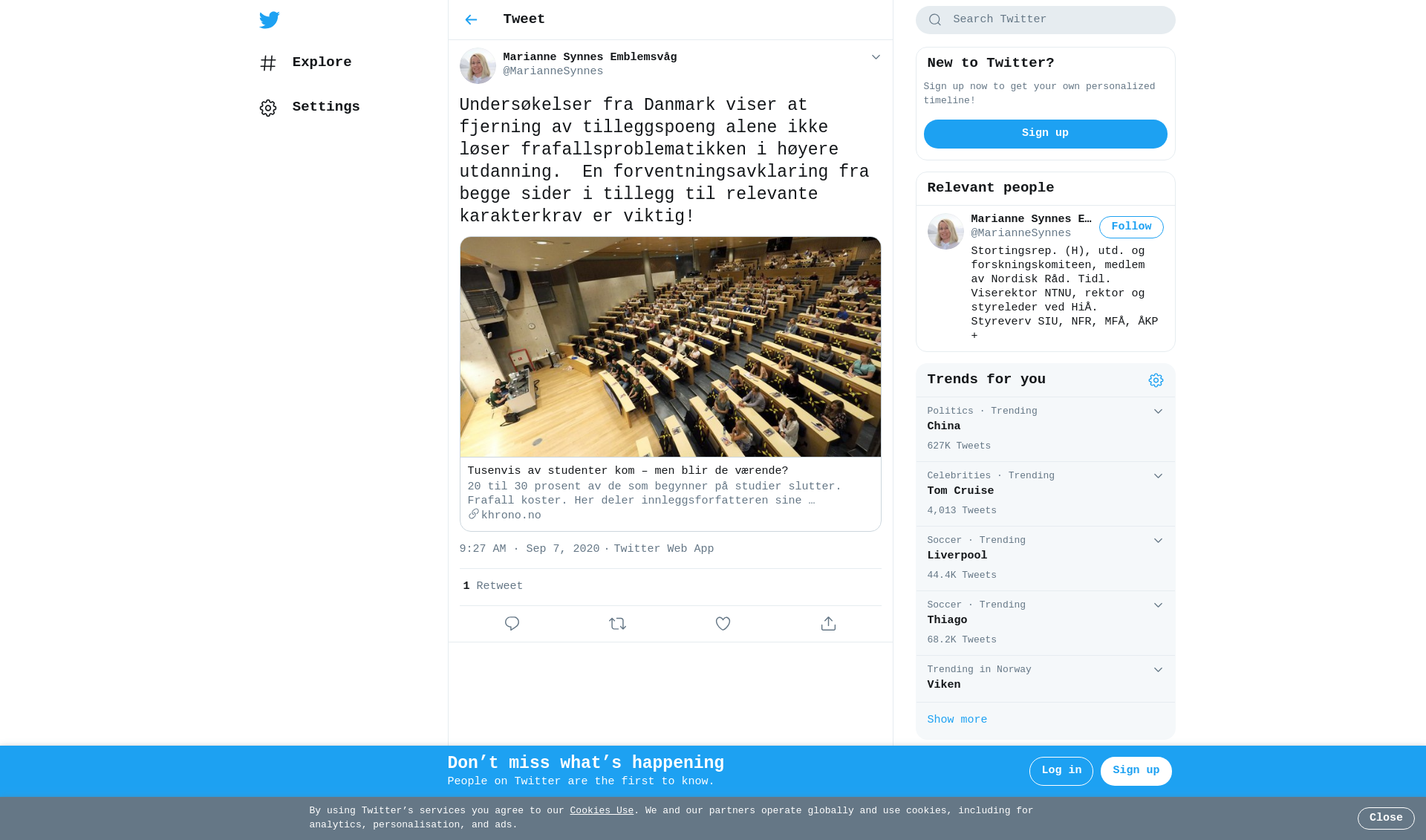Open the lecture hall article image

point(670,347)
